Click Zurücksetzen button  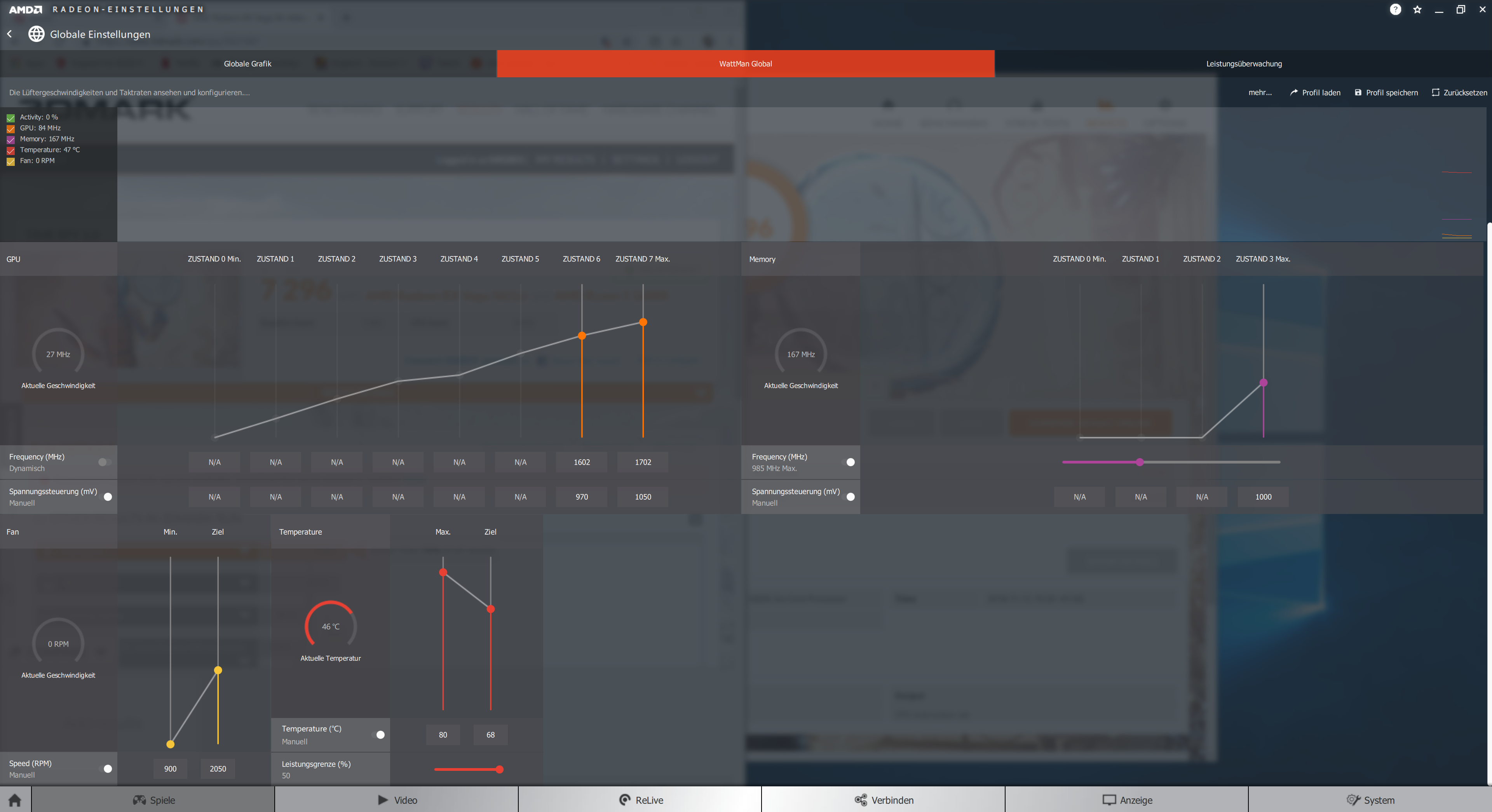(x=1459, y=93)
